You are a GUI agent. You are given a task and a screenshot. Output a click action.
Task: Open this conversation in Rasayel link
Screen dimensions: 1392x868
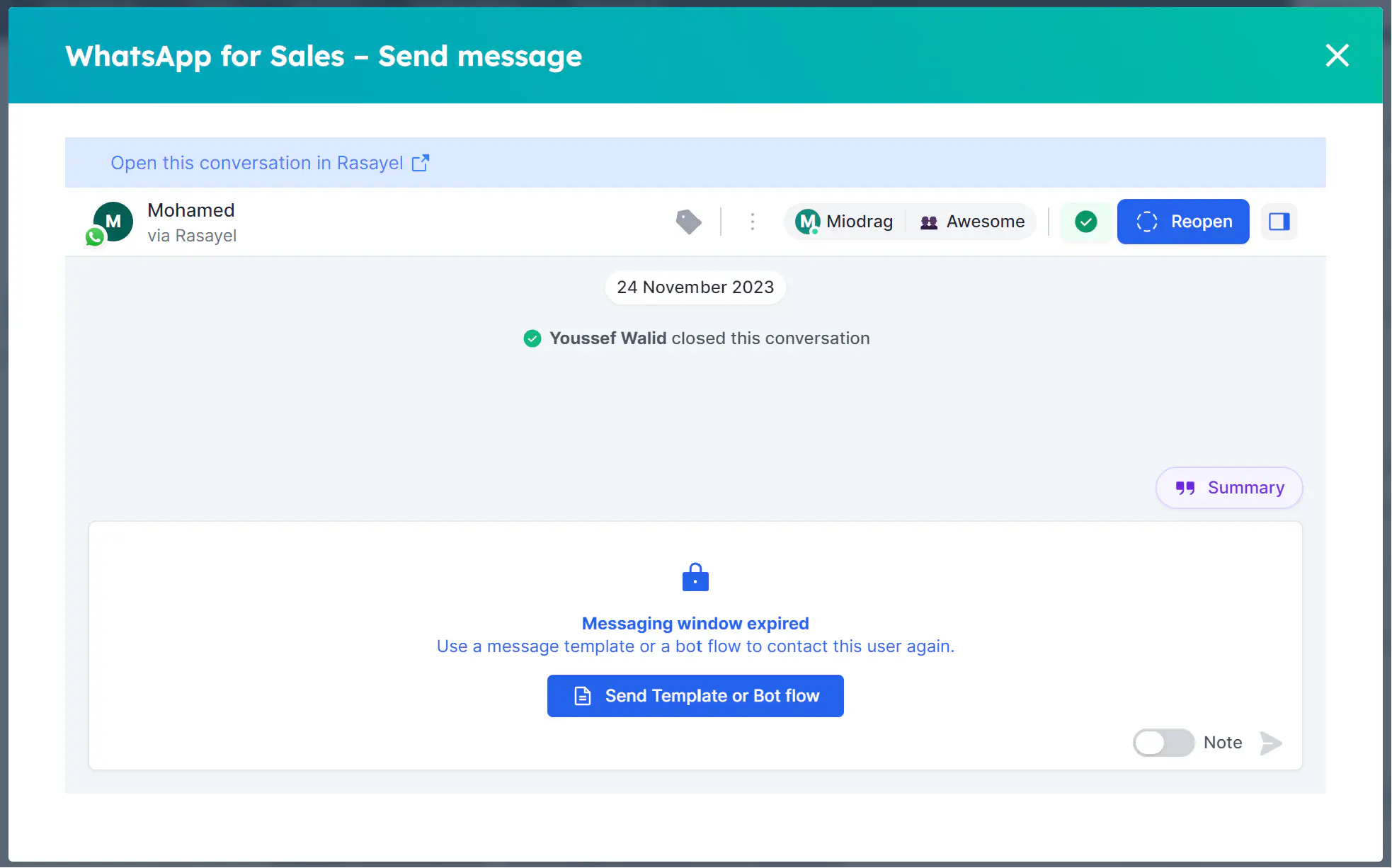click(x=270, y=163)
